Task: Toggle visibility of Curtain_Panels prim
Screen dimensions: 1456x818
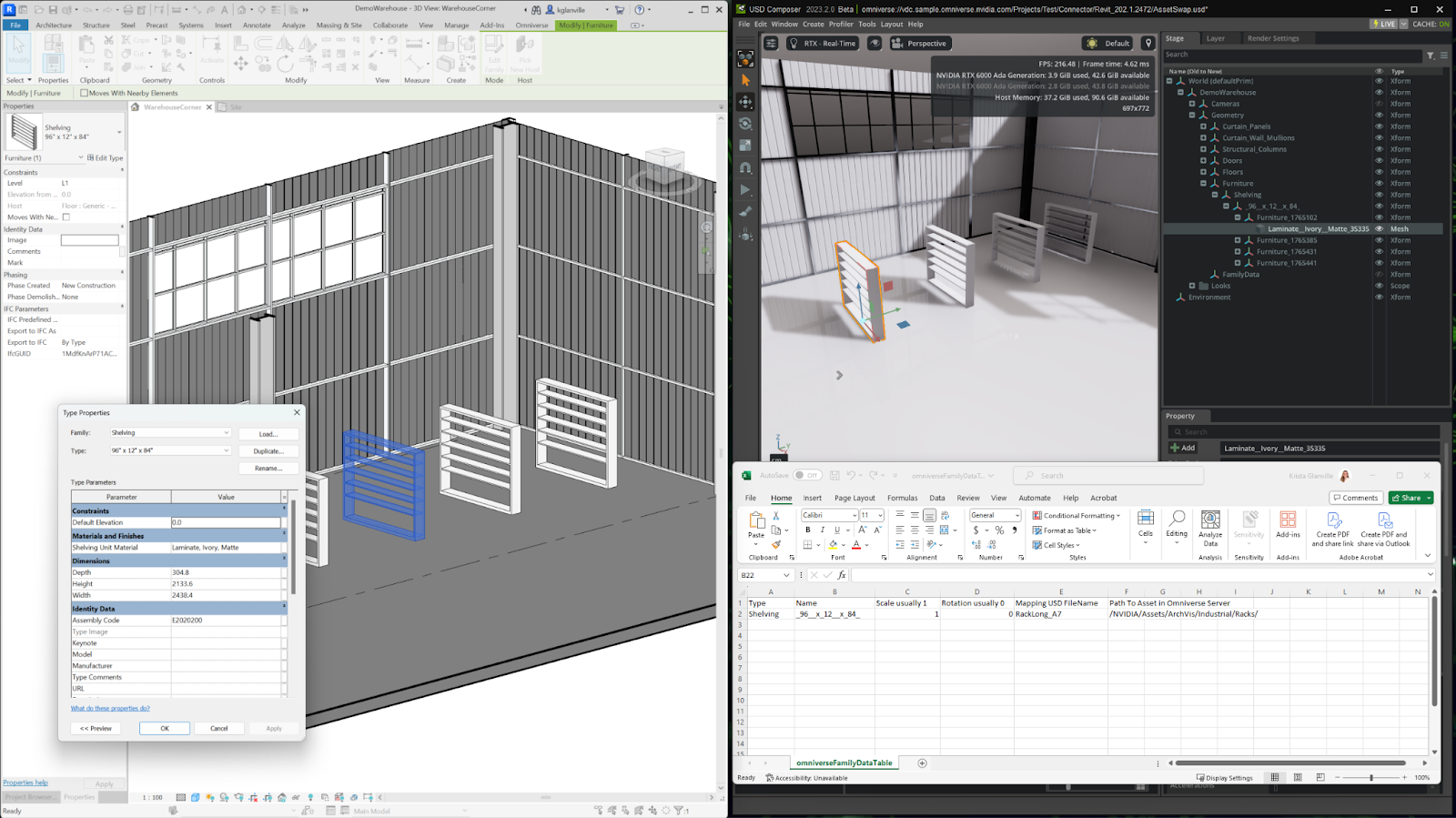Action: click(1379, 126)
